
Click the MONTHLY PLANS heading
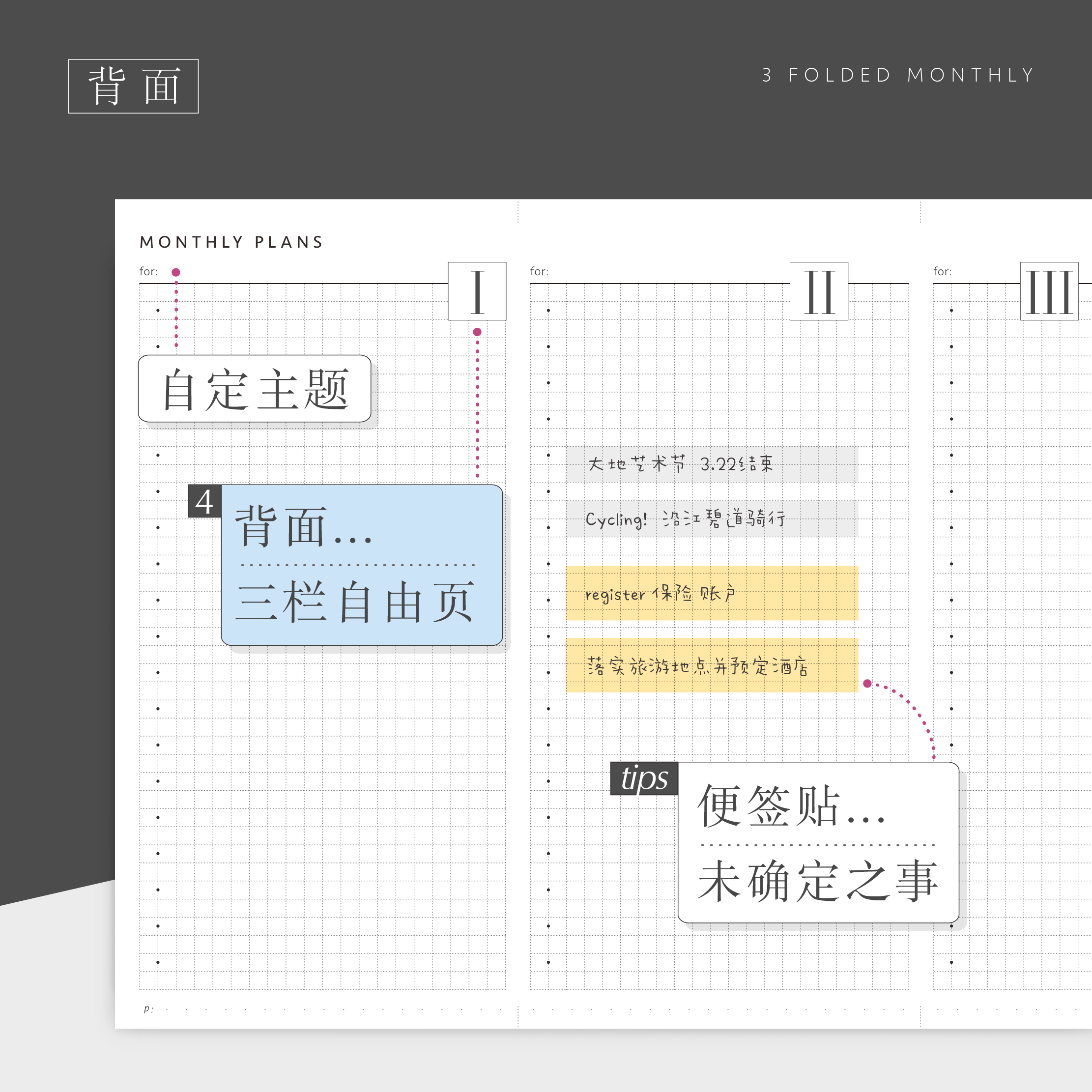click(x=231, y=242)
